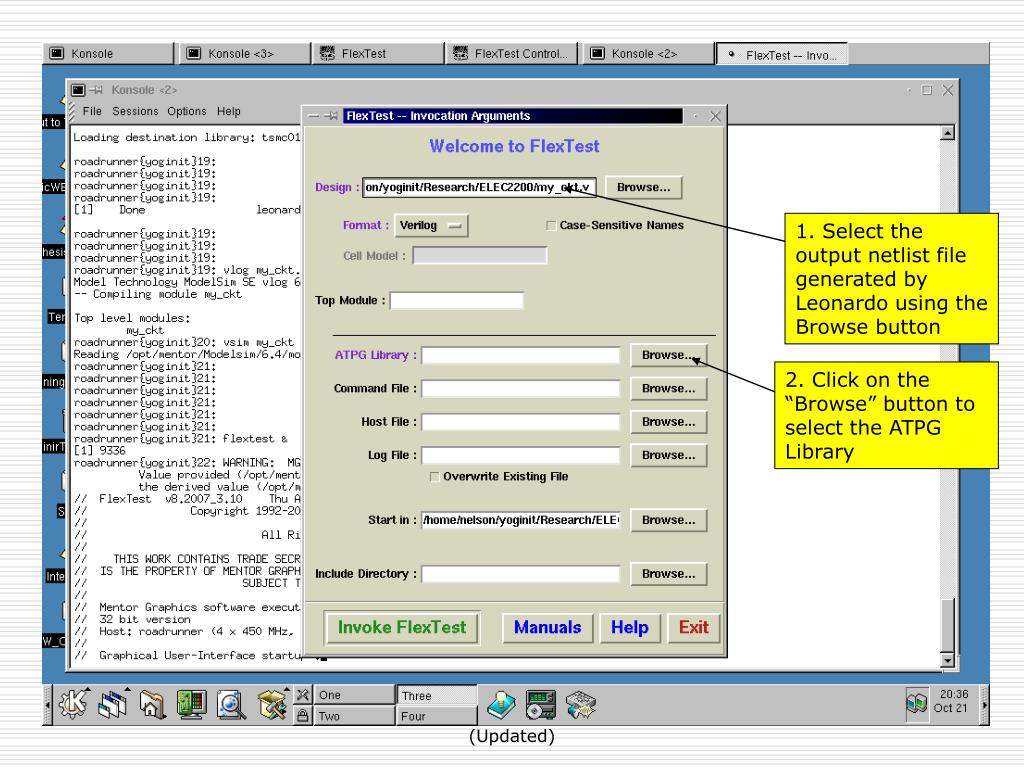Launch the terminal monitor icon in panel
1024x768 pixels.
click(191, 704)
